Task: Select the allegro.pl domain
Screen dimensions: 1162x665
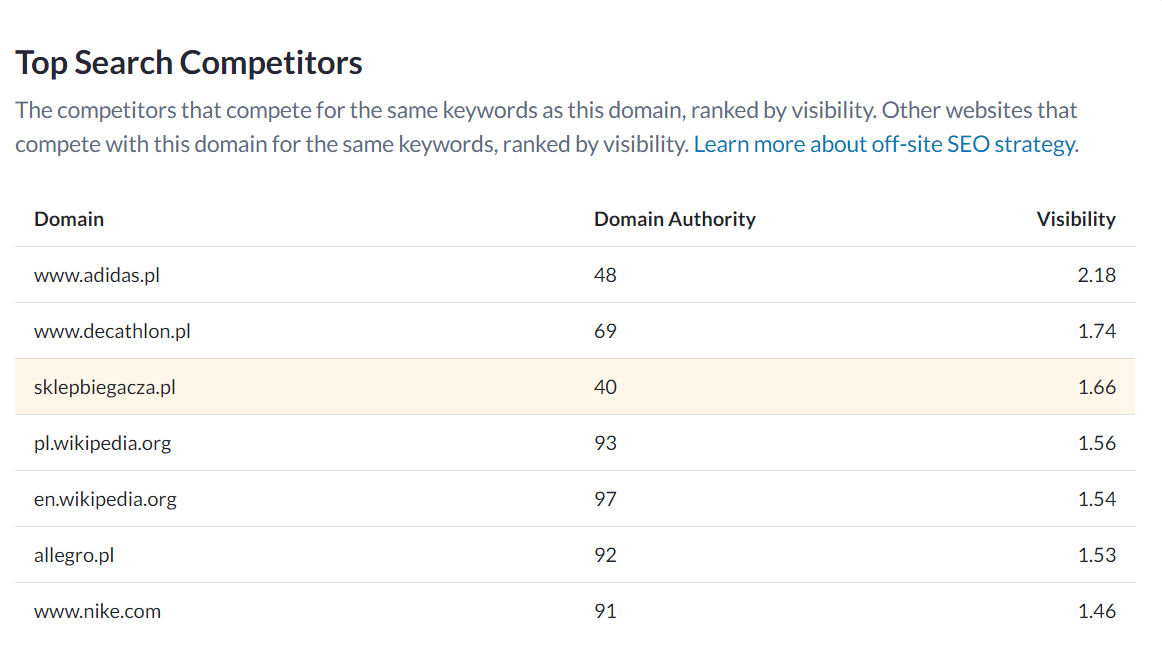Action: [74, 555]
